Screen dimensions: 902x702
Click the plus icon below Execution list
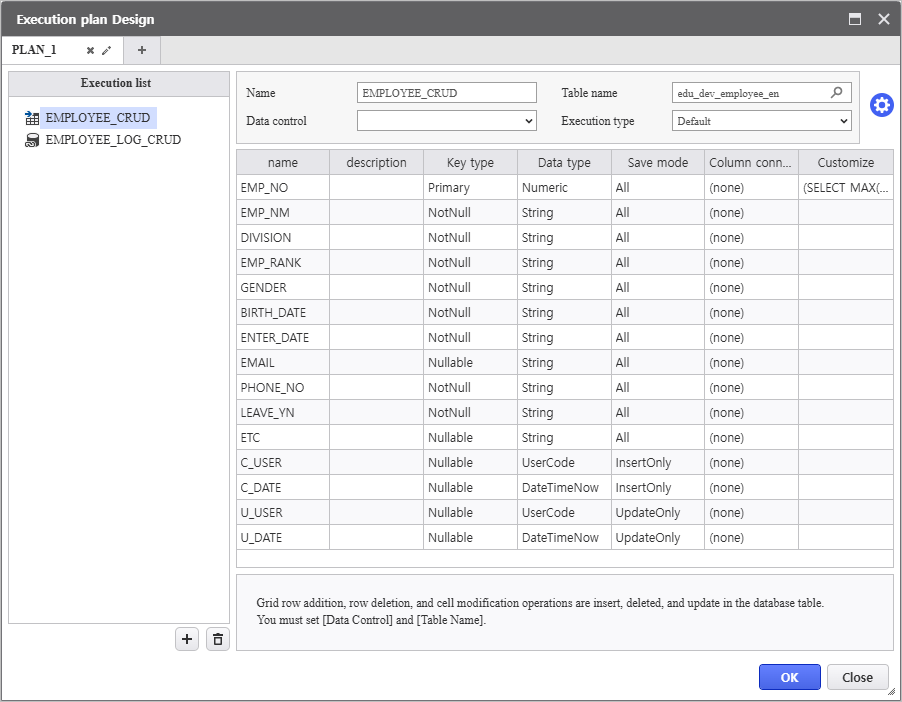click(187, 639)
